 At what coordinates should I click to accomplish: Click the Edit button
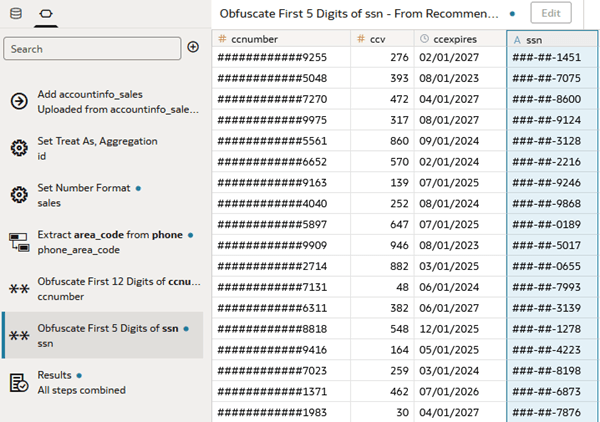(551, 13)
